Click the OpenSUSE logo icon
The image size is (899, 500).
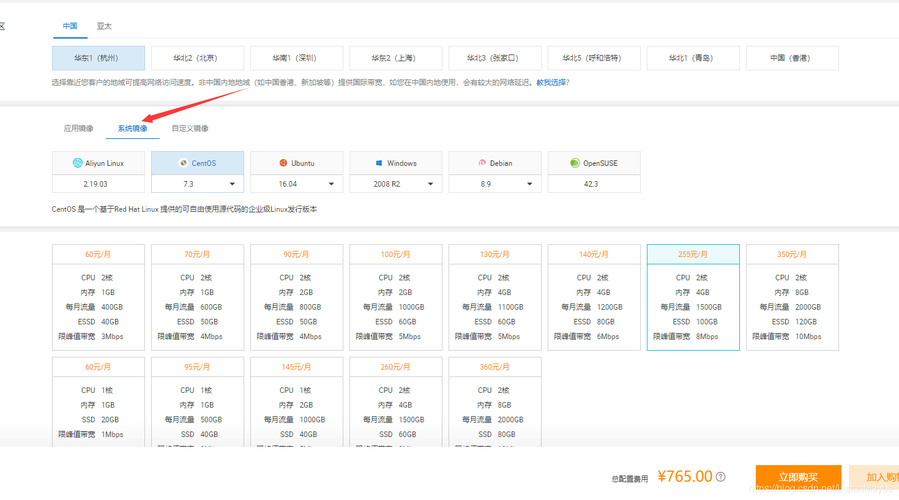tap(575, 163)
